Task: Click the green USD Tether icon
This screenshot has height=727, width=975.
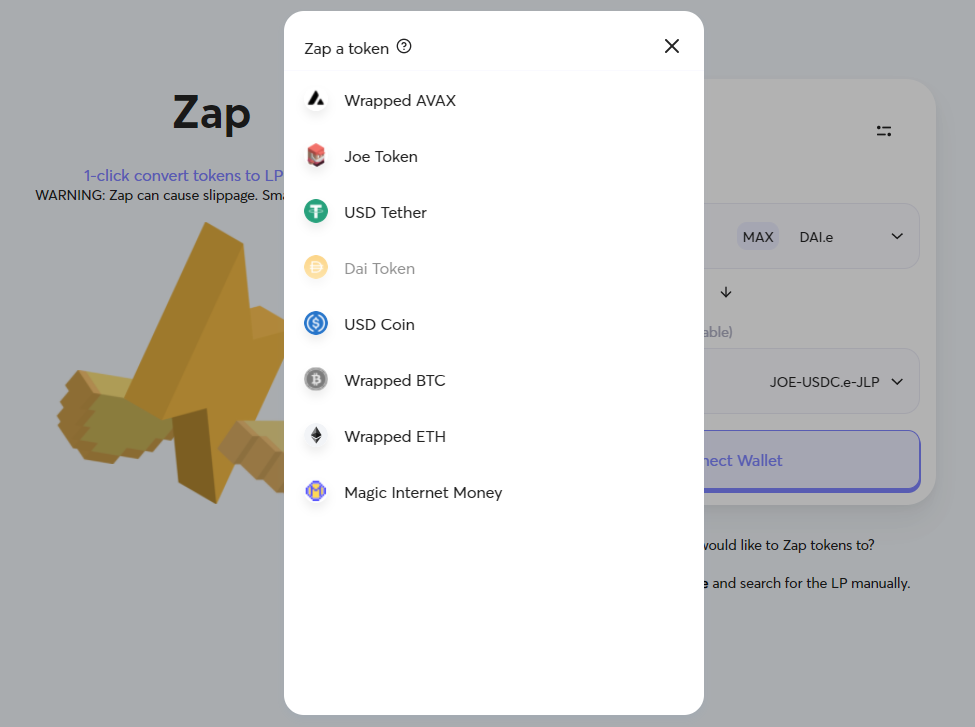Action: 316,211
